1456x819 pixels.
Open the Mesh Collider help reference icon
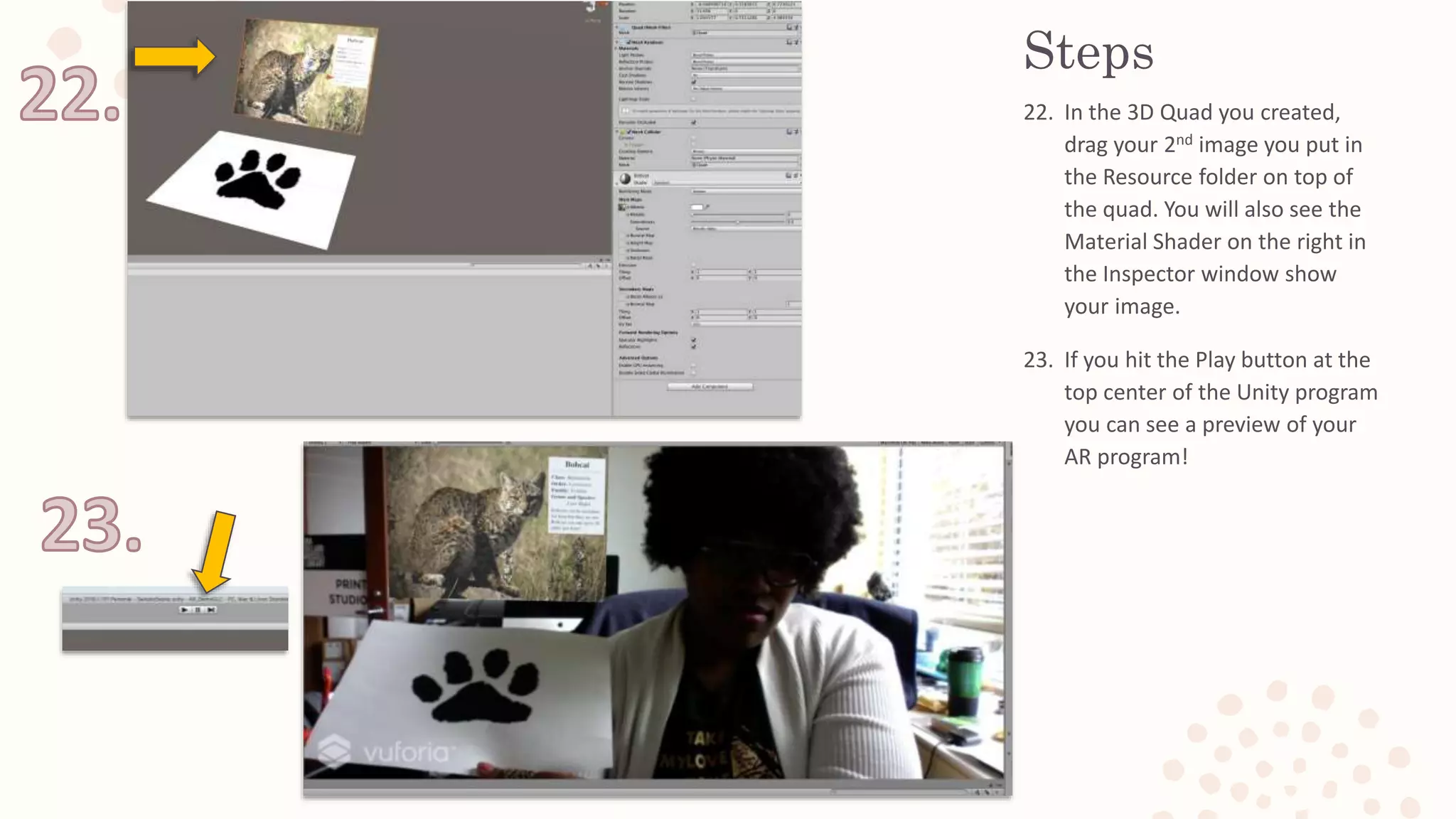point(789,132)
